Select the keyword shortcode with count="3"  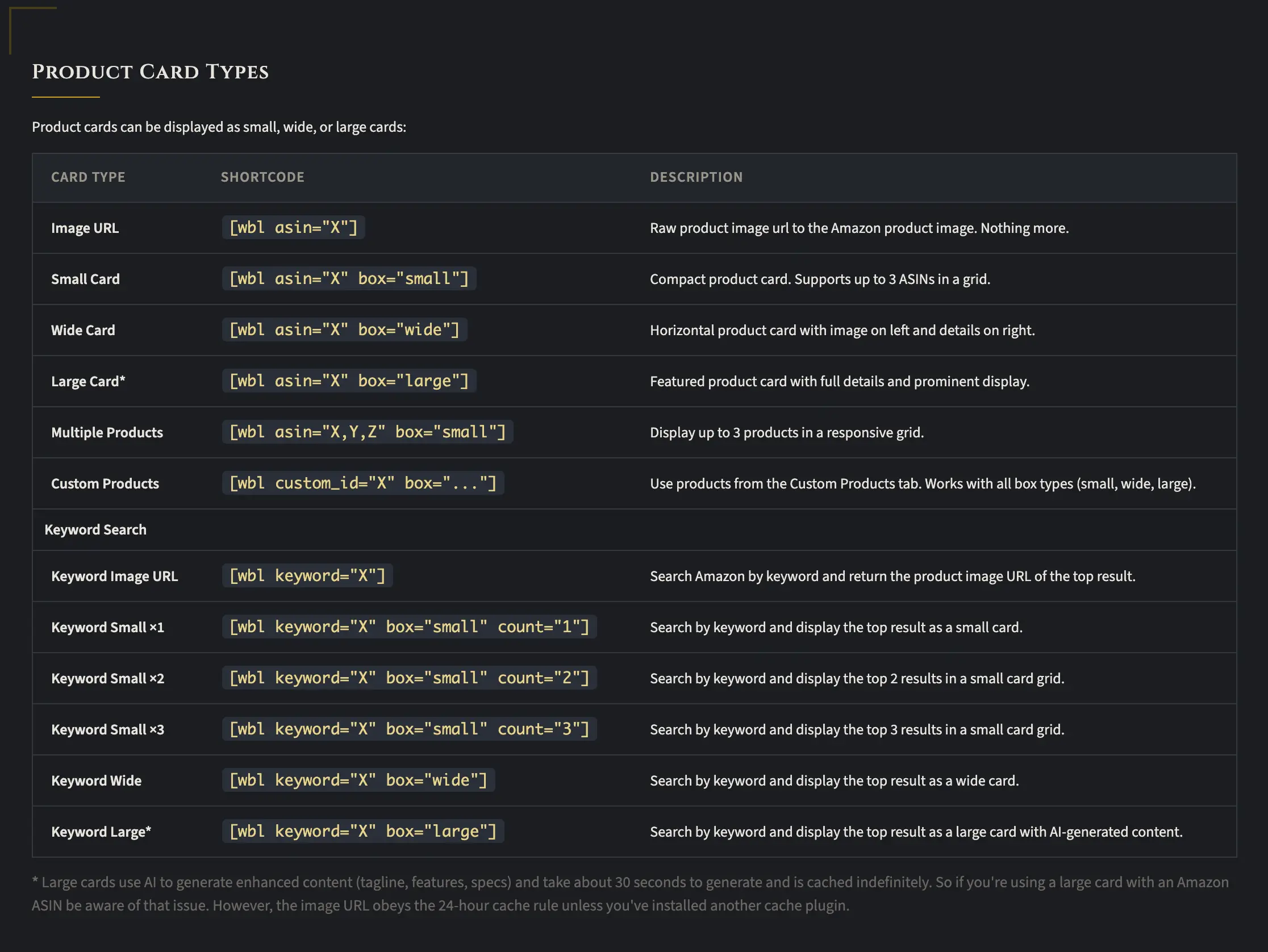pyautogui.click(x=408, y=729)
